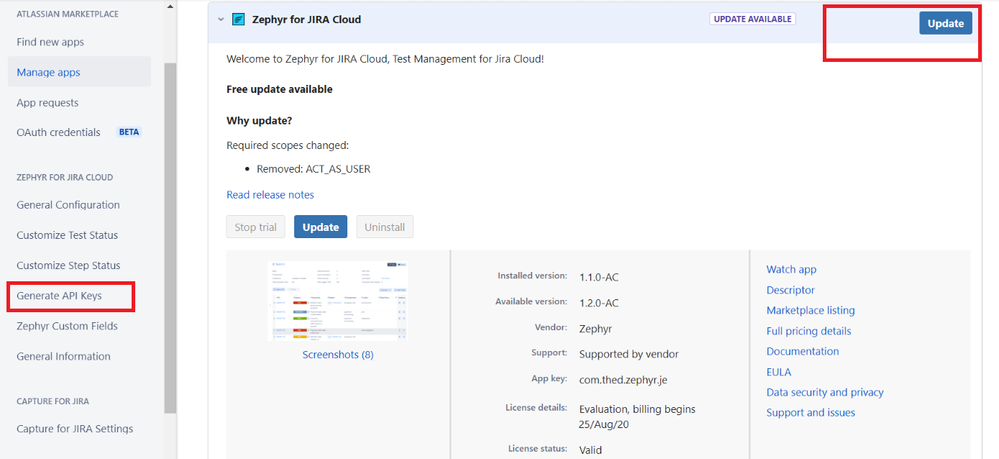Open the Read release notes link

[x=270, y=194]
